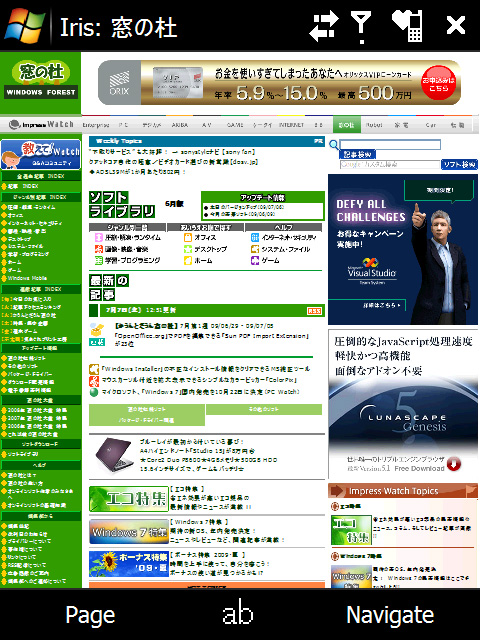Open the ヘルプ tab in software library
Screen dimensions: 480x640
[x=284, y=227]
